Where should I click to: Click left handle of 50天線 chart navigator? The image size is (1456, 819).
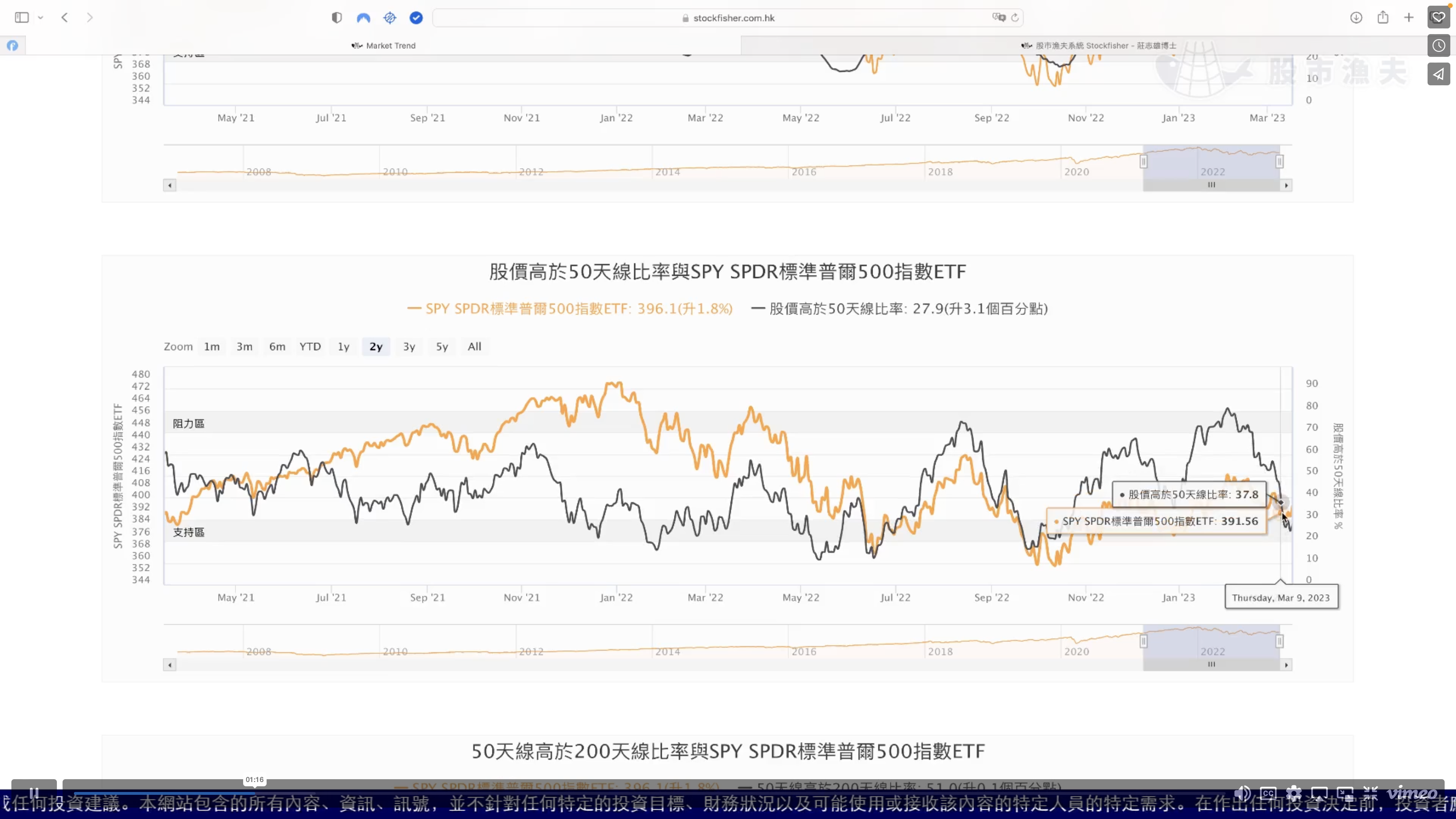pos(1144,641)
